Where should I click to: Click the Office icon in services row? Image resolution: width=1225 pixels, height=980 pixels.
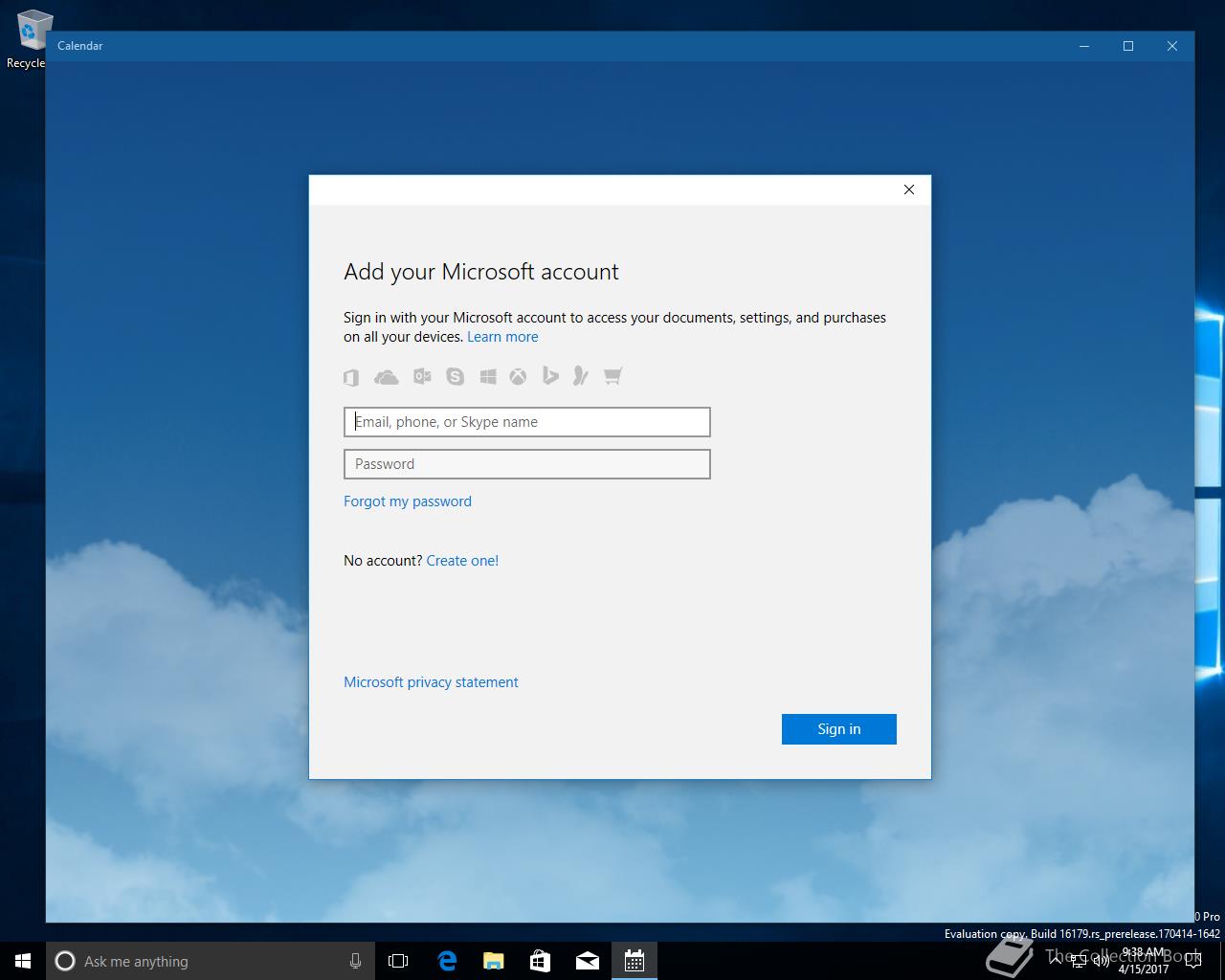351,377
